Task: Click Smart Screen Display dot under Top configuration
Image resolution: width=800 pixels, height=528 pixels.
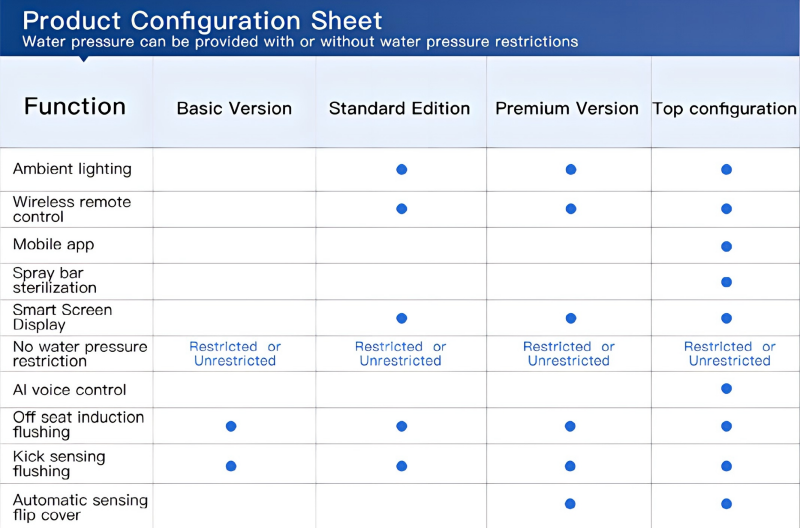Action: tap(726, 318)
